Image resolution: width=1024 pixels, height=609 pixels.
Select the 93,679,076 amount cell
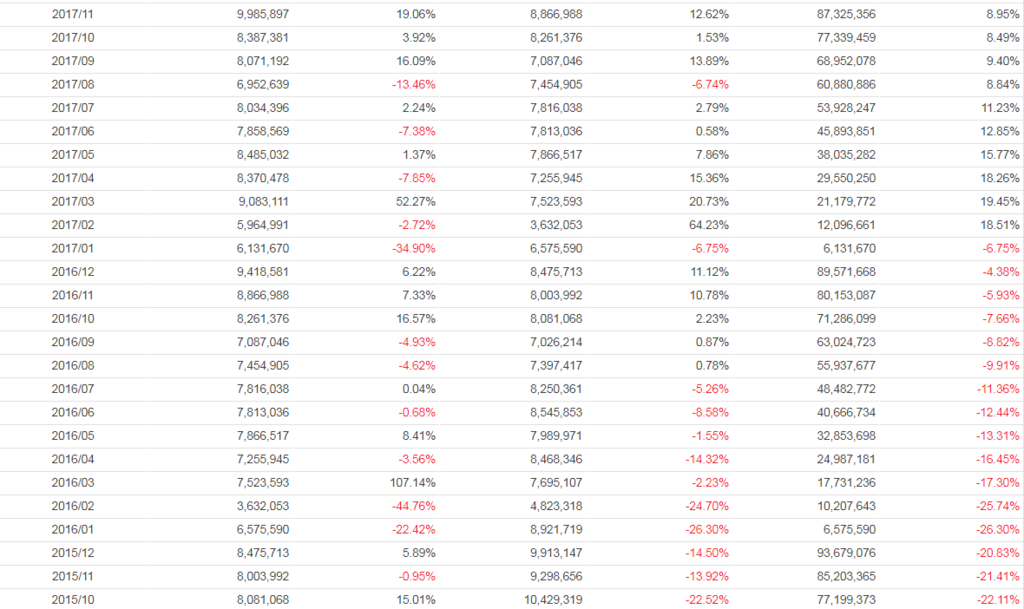point(840,553)
